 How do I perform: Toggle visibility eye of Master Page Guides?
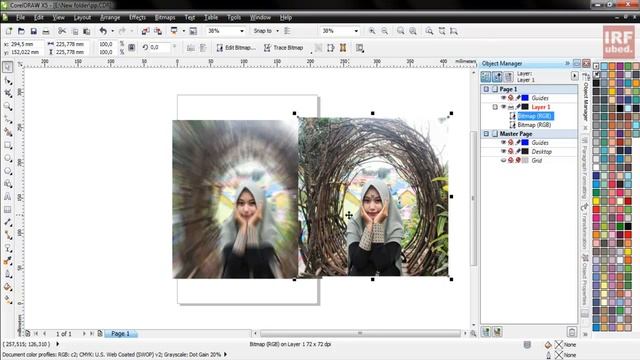(x=503, y=142)
